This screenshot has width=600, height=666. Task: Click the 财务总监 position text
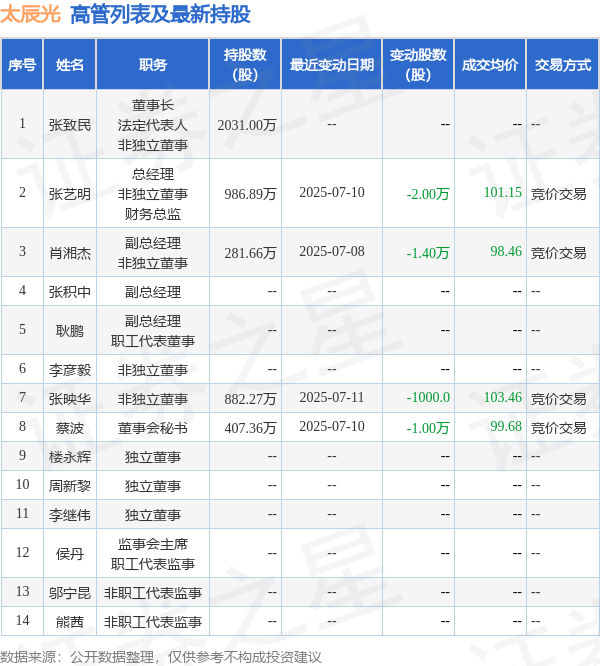coord(152,214)
